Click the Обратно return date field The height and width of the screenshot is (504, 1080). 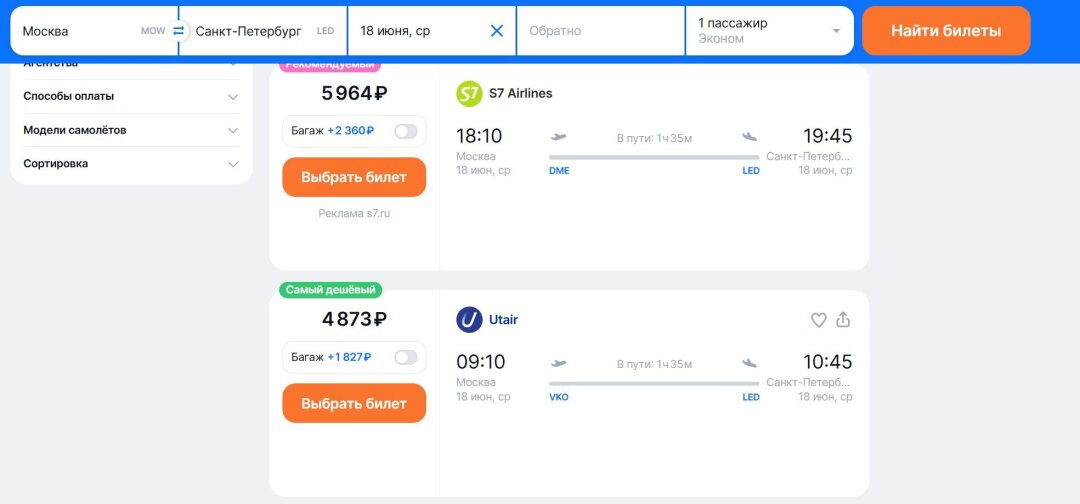pos(600,31)
